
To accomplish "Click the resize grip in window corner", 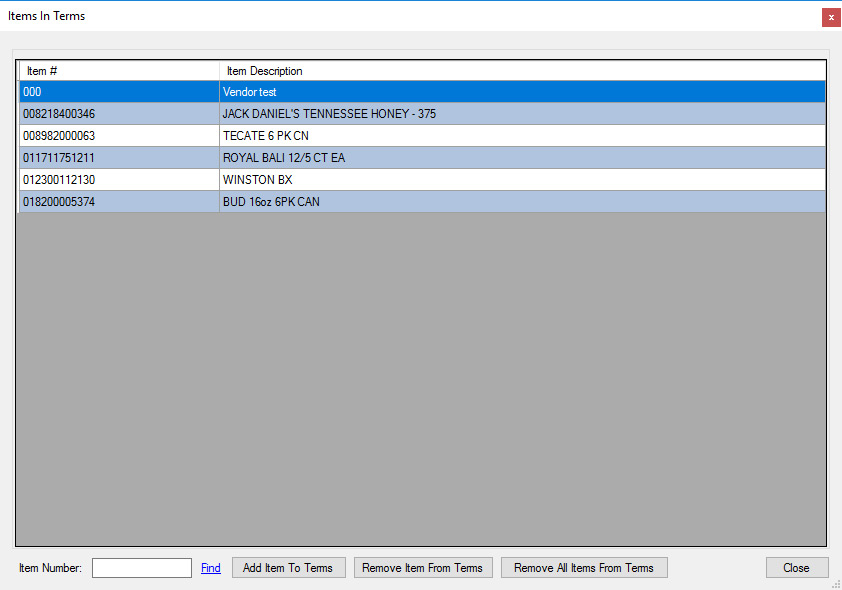I will pyautogui.click(x=837, y=585).
